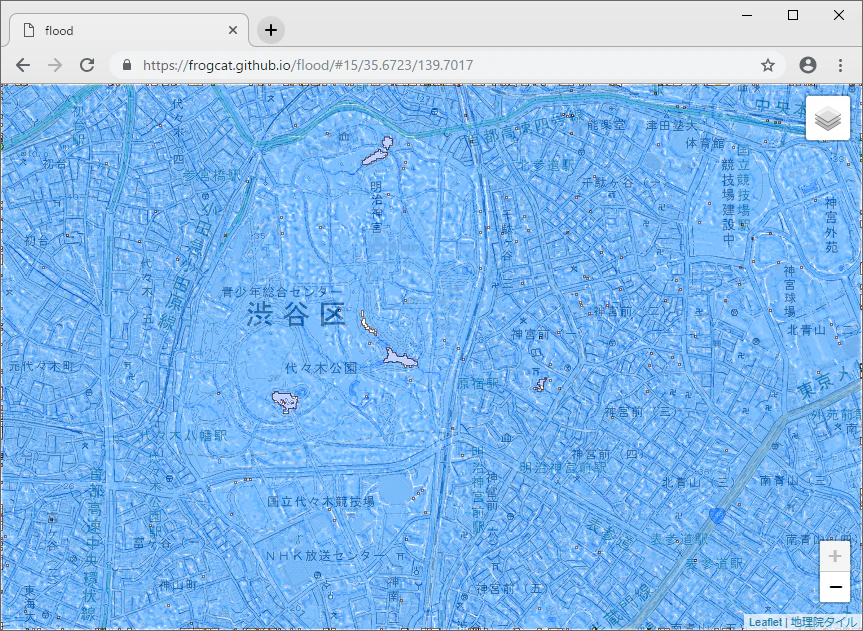863x631 pixels.
Task: Select the flood tab
Action: tap(129, 30)
